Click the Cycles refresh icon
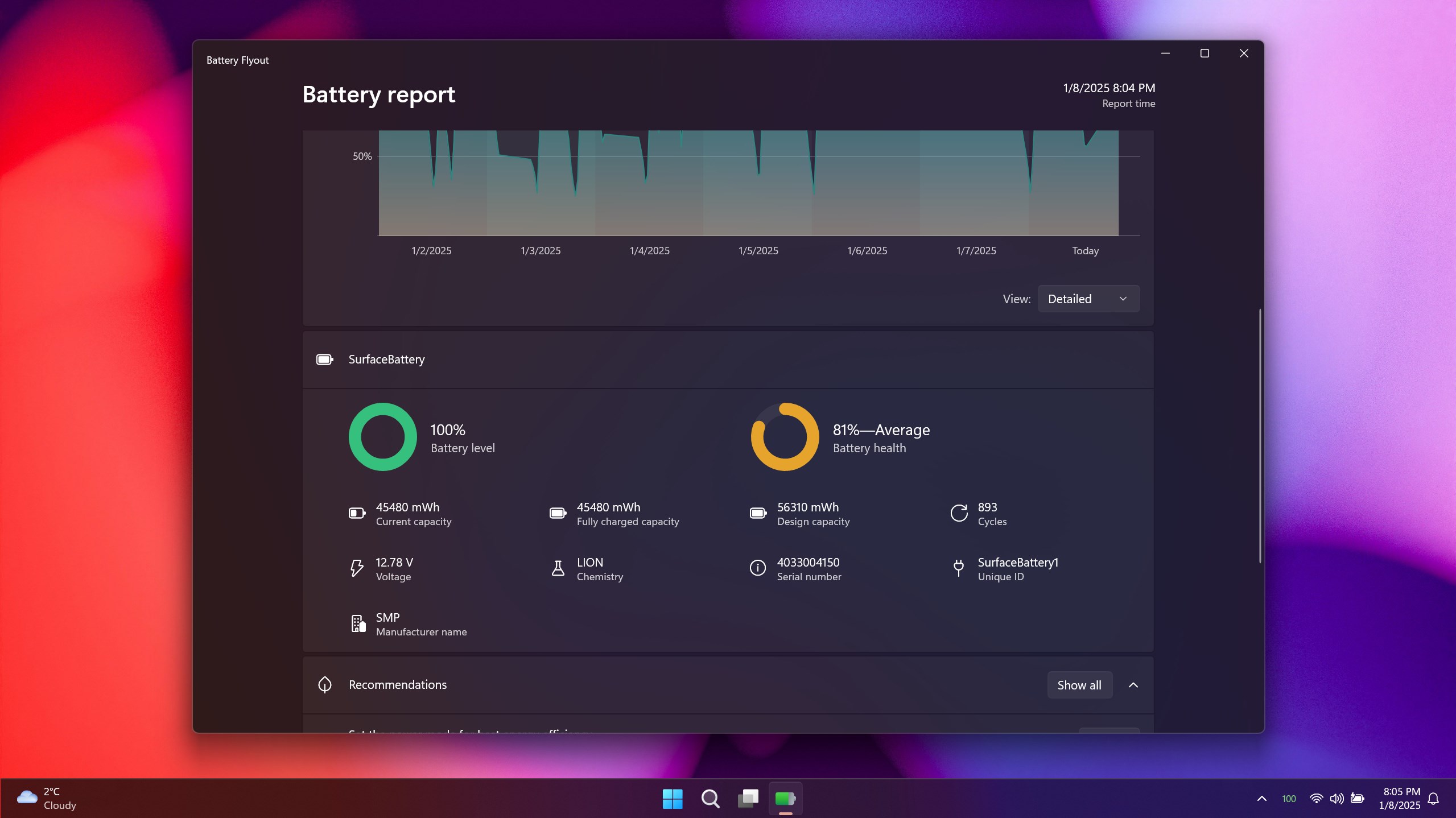1456x818 pixels. [959, 513]
